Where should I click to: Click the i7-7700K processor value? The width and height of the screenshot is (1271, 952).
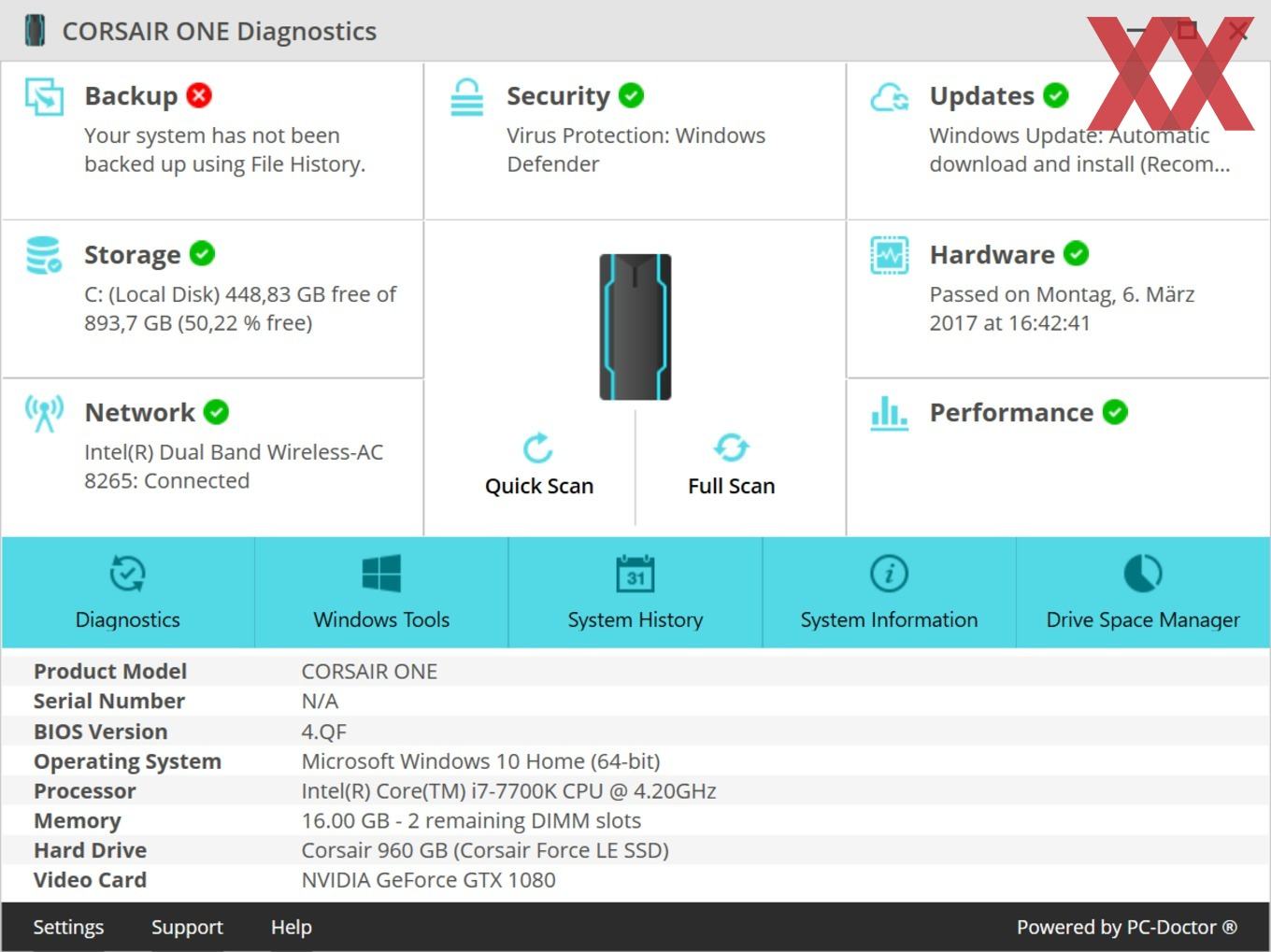coord(508,791)
